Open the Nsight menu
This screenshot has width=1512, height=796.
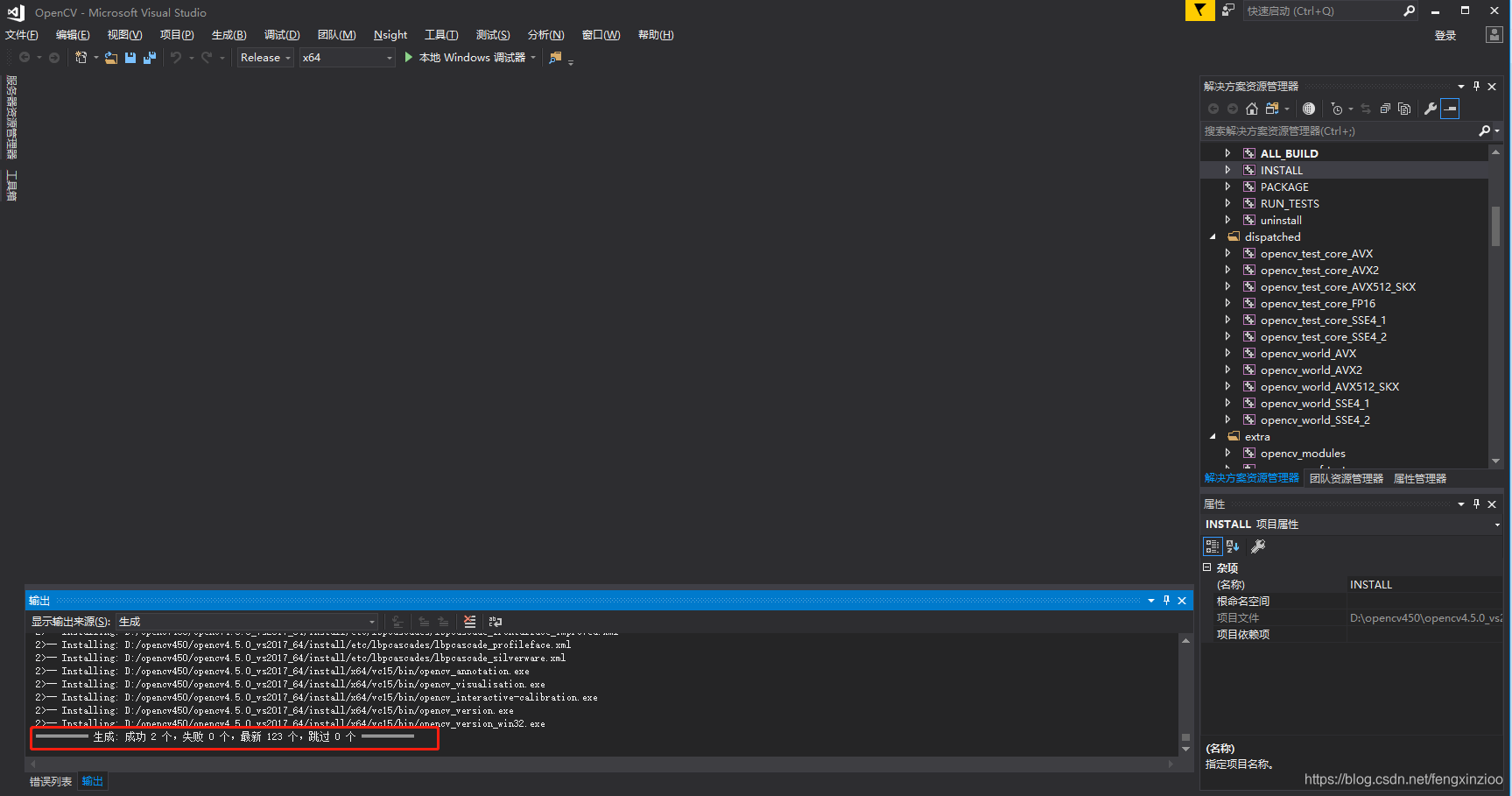tap(390, 35)
